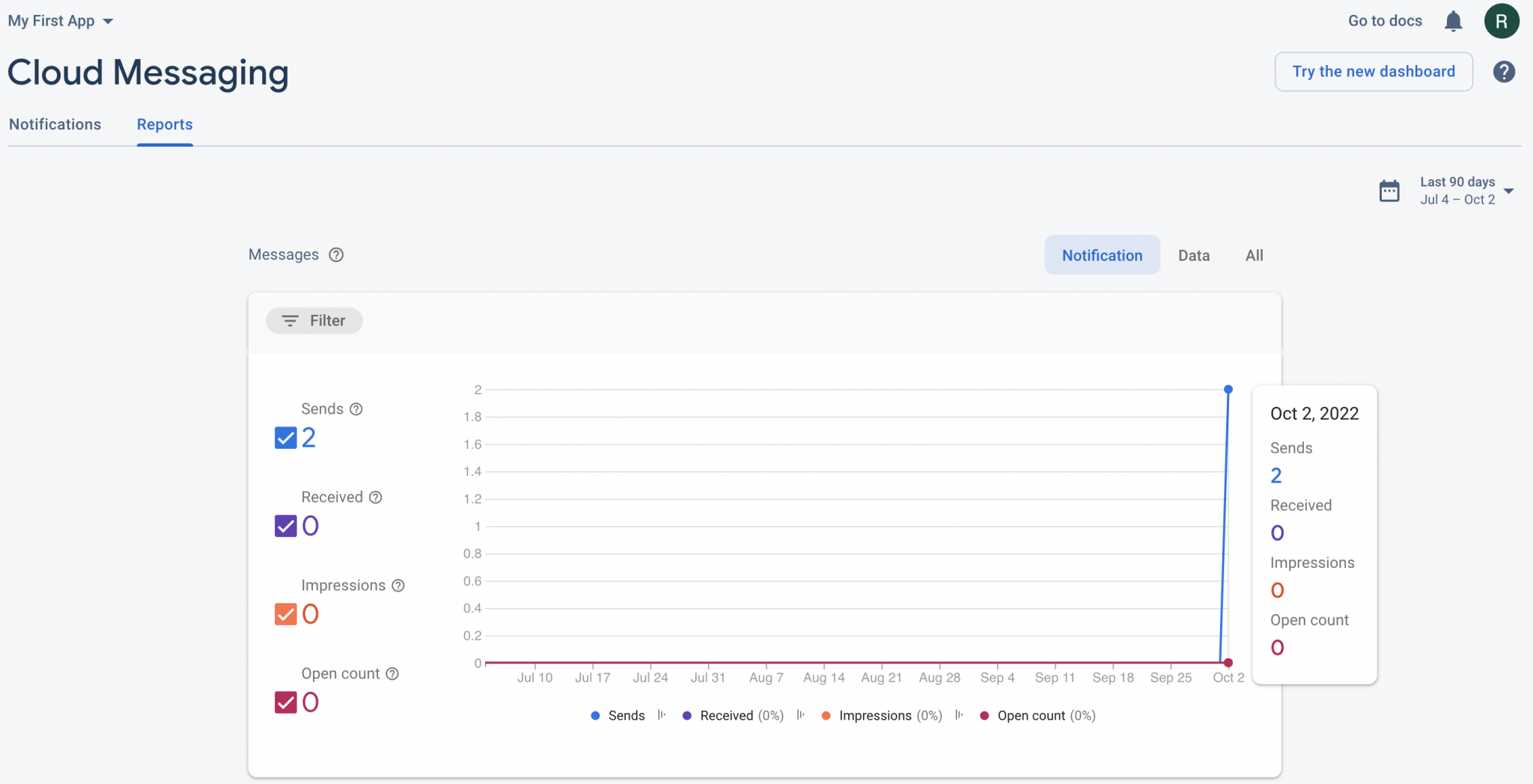Image resolution: width=1533 pixels, height=784 pixels.
Task: Click the Aug 14 axis label
Action: (x=823, y=678)
